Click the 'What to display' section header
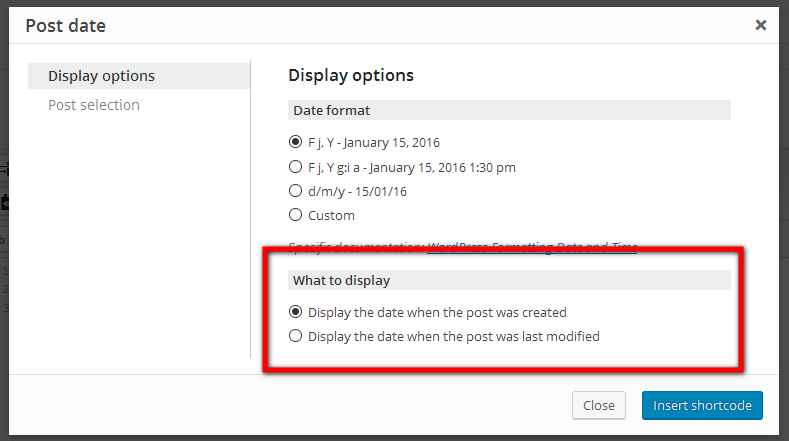 pos(509,280)
